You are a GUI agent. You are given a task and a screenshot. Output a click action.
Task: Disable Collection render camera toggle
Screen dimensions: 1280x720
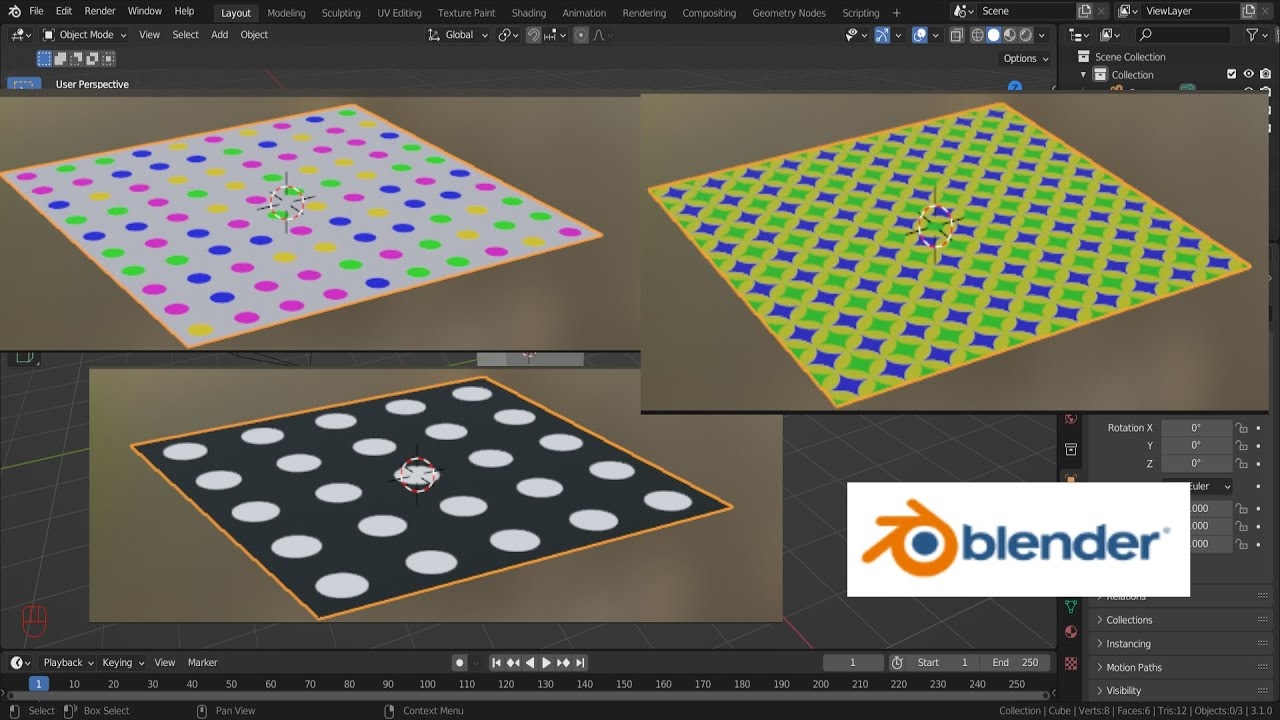point(1266,74)
